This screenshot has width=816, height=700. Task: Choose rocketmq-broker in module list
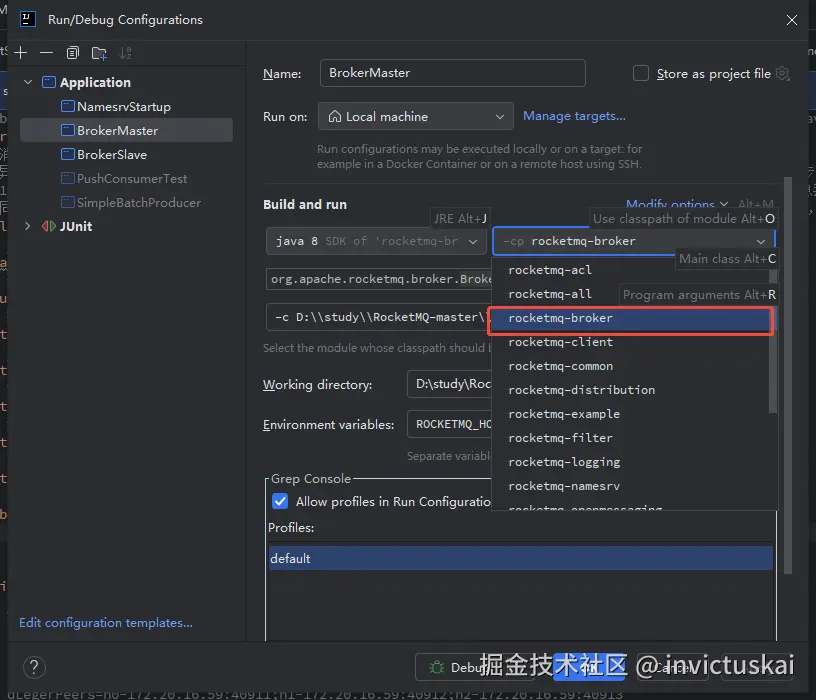(x=630, y=318)
